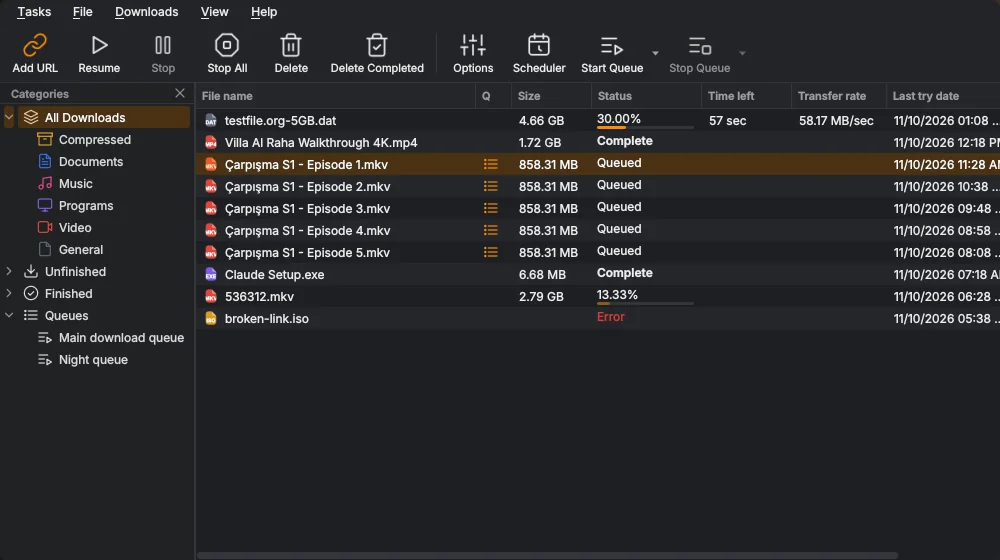This screenshot has height=560, width=1000.
Task: Expand the Unfinished category
Action: 9,271
